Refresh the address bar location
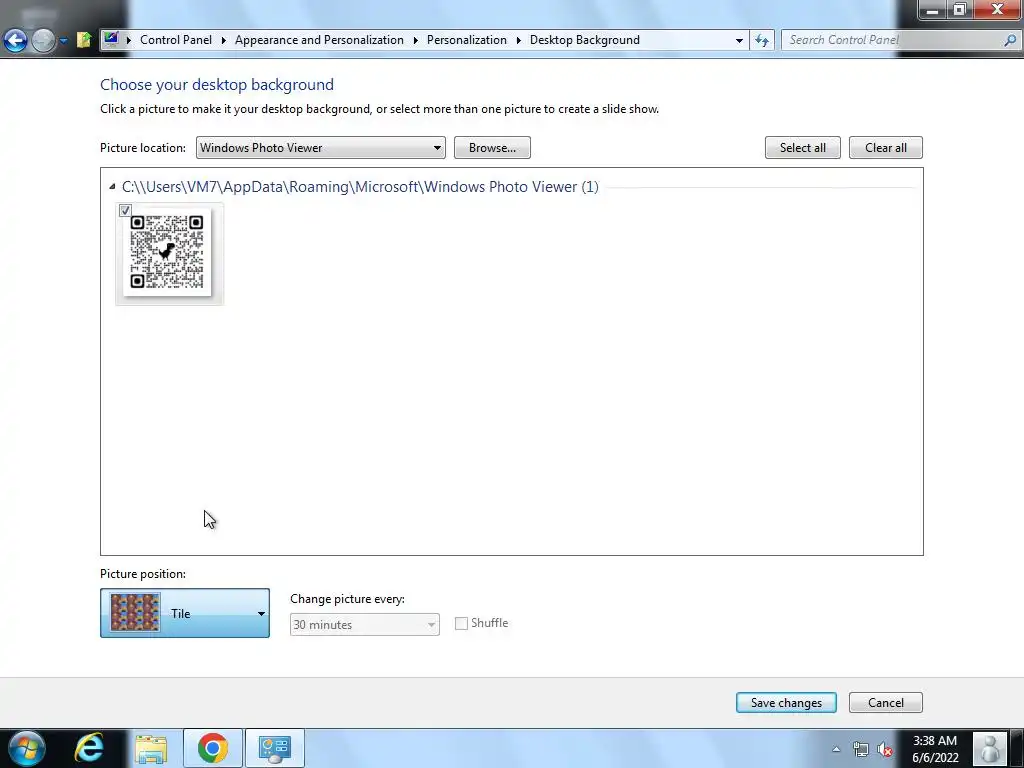Image resolution: width=1024 pixels, height=768 pixels. click(x=761, y=40)
